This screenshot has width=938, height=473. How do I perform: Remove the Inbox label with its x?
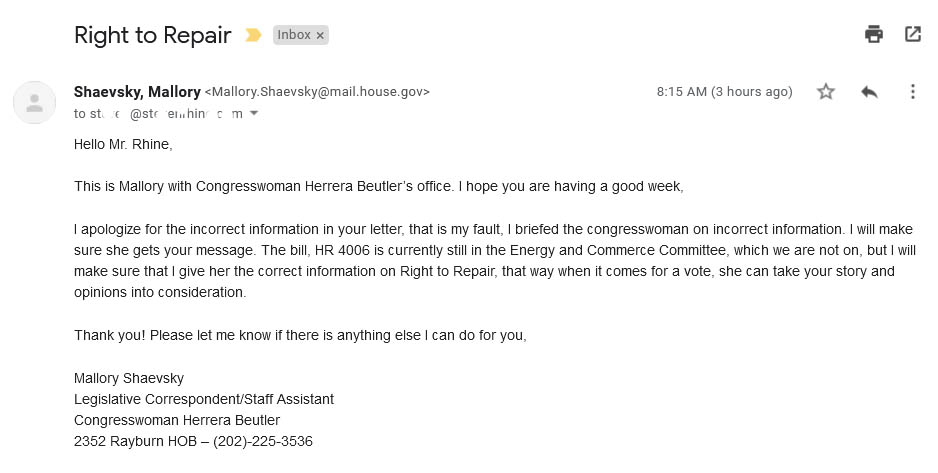320,35
